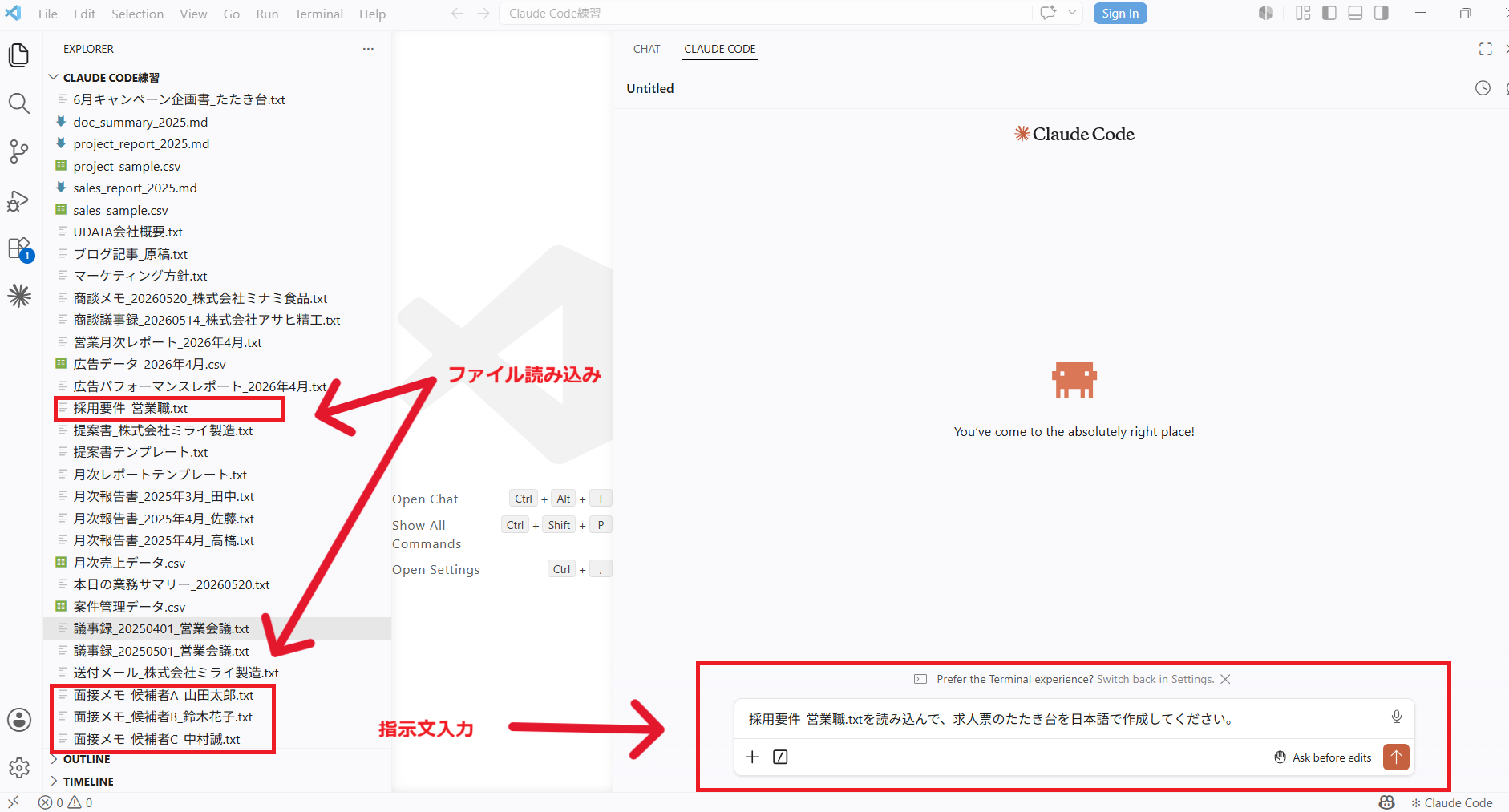Open UDATA会社概要.txt file
1509x812 pixels.
pyautogui.click(x=217, y=232)
